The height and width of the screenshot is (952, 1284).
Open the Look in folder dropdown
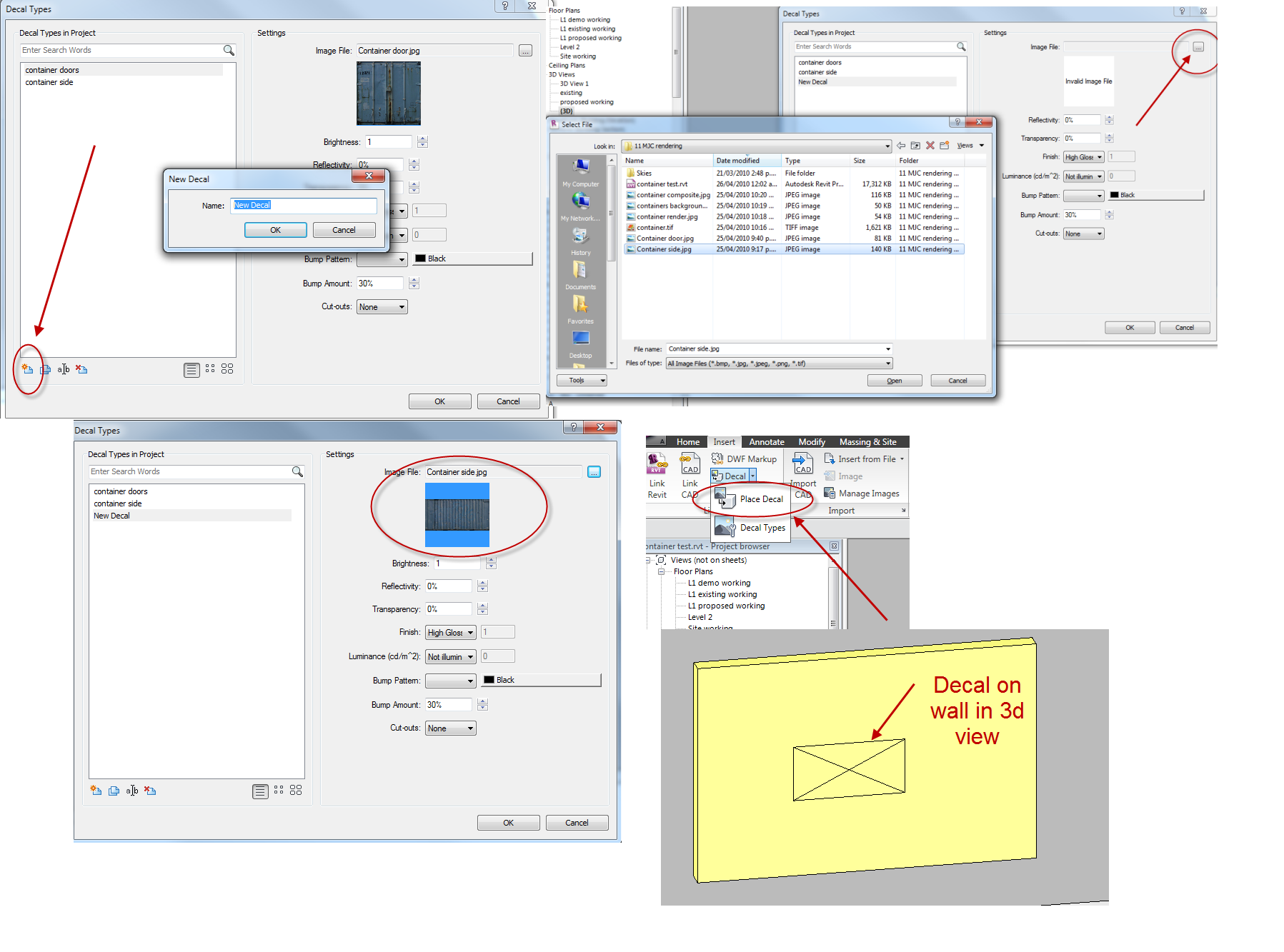tap(887, 146)
